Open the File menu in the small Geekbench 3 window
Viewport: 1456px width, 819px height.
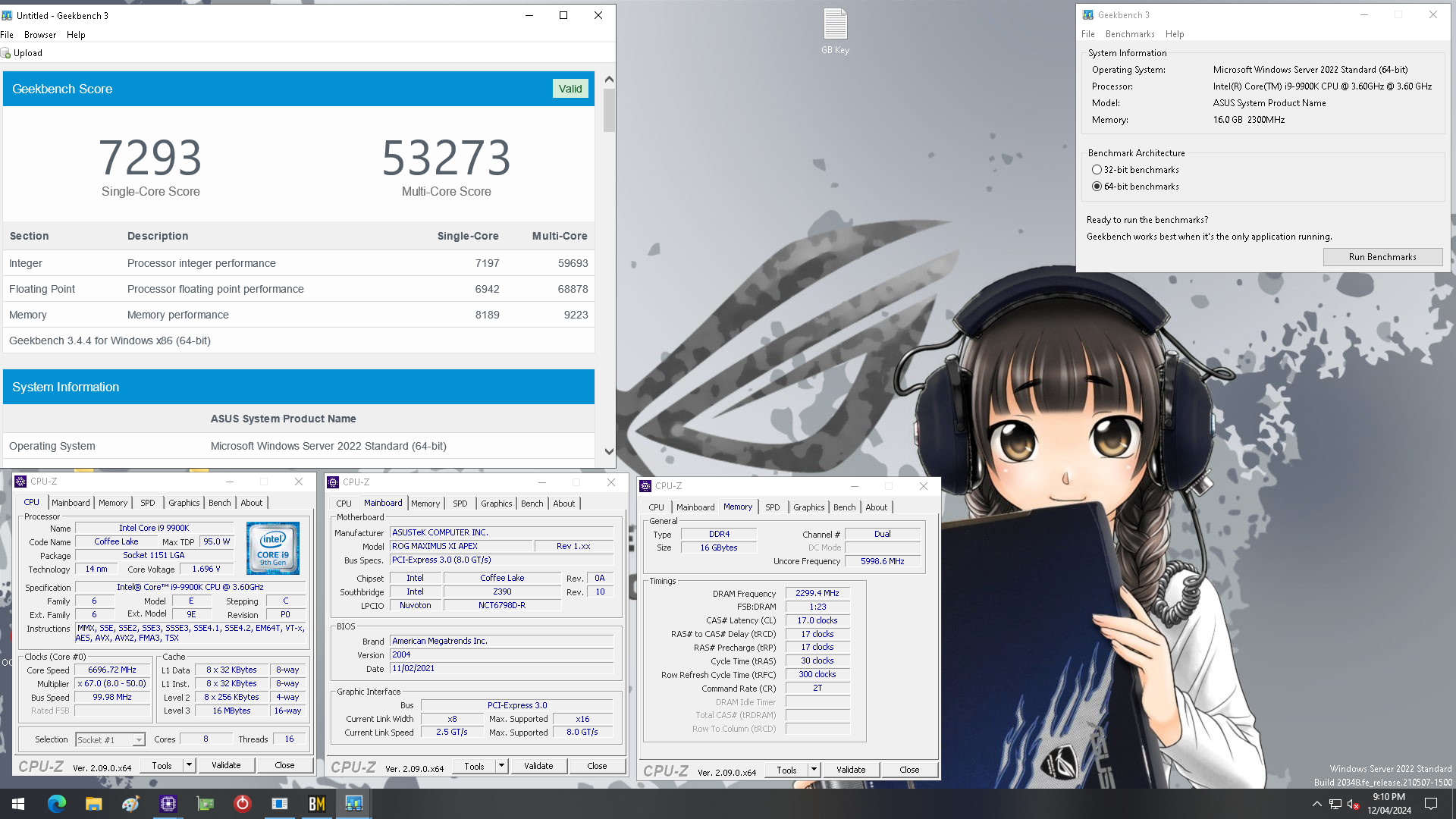click(x=1088, y=34)
